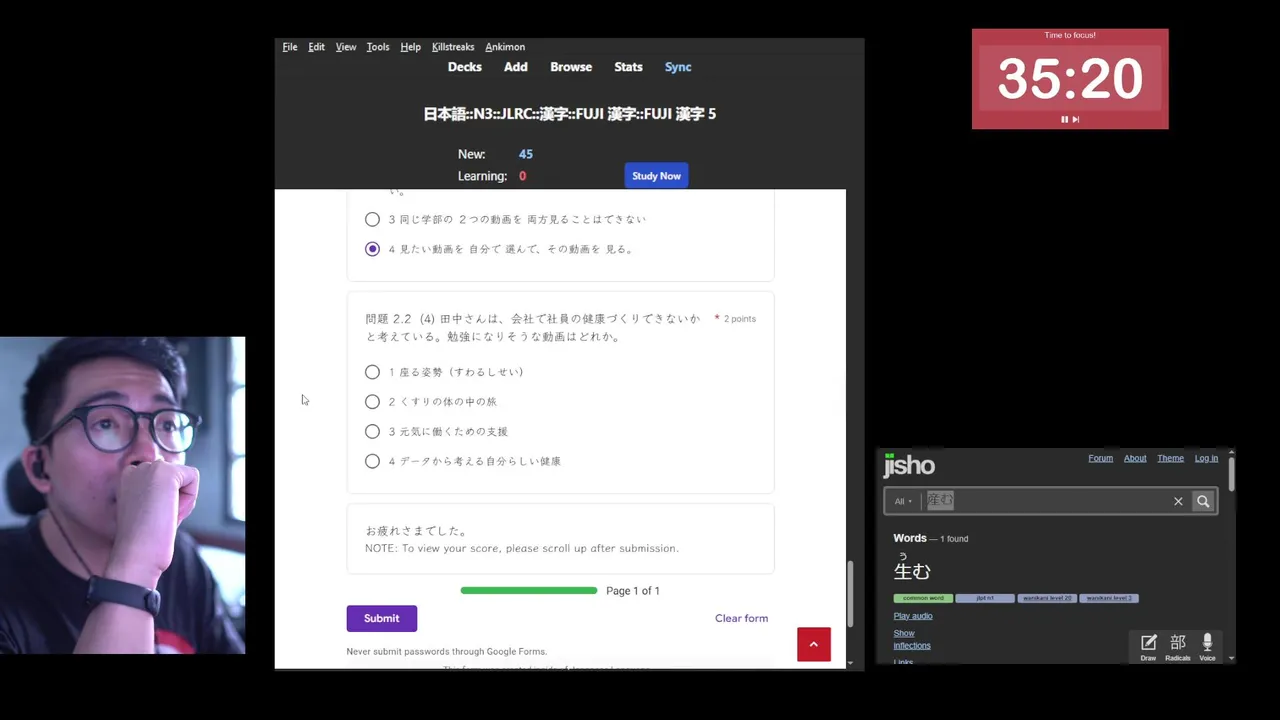The image size is (1280, 720).
Task: Open Killstreaks menu in Anki
Action: (x=453, y=47)
